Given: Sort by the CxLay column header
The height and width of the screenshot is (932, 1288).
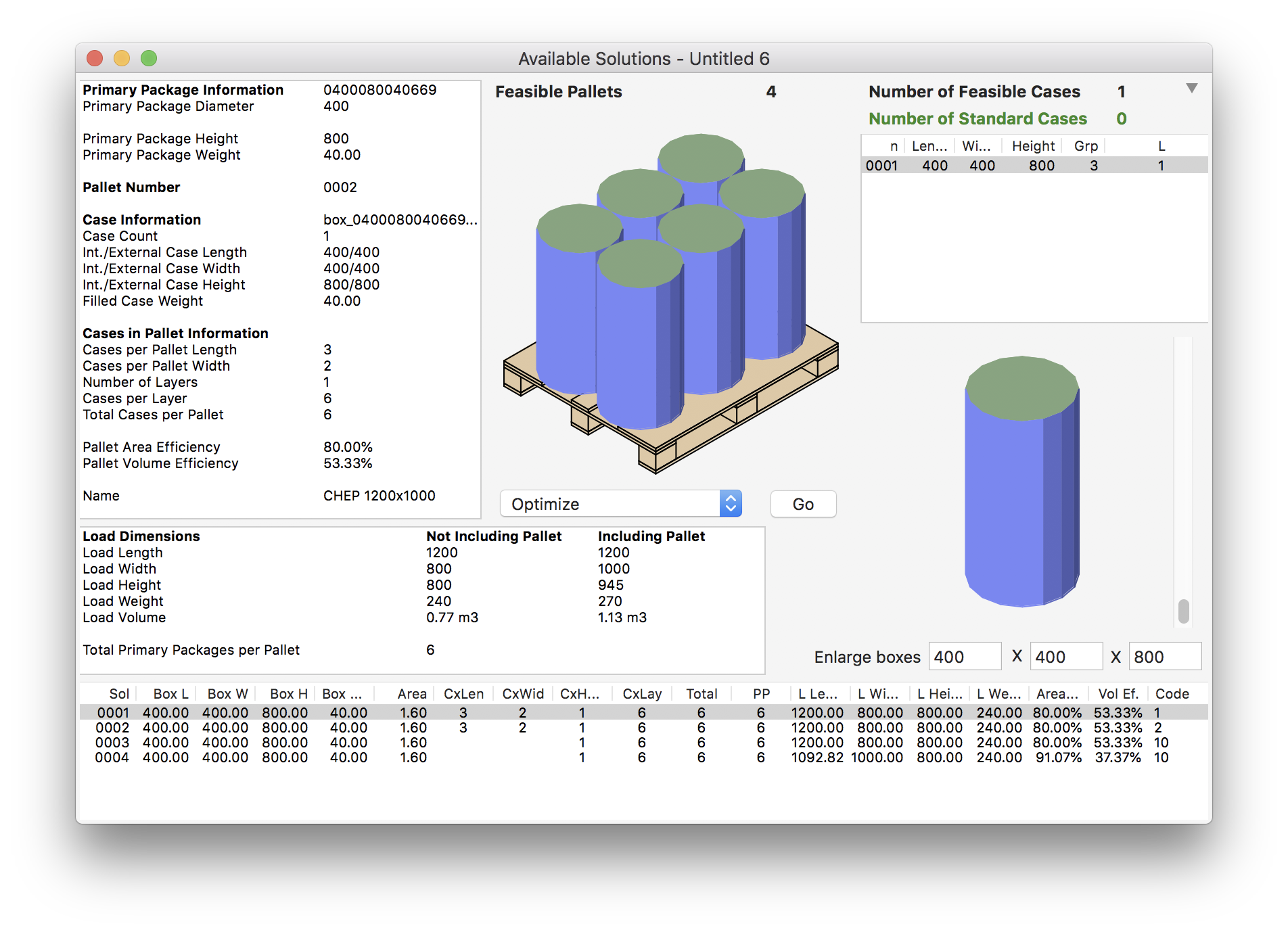Looking at the screenshot, I should [x=642, y=694].
